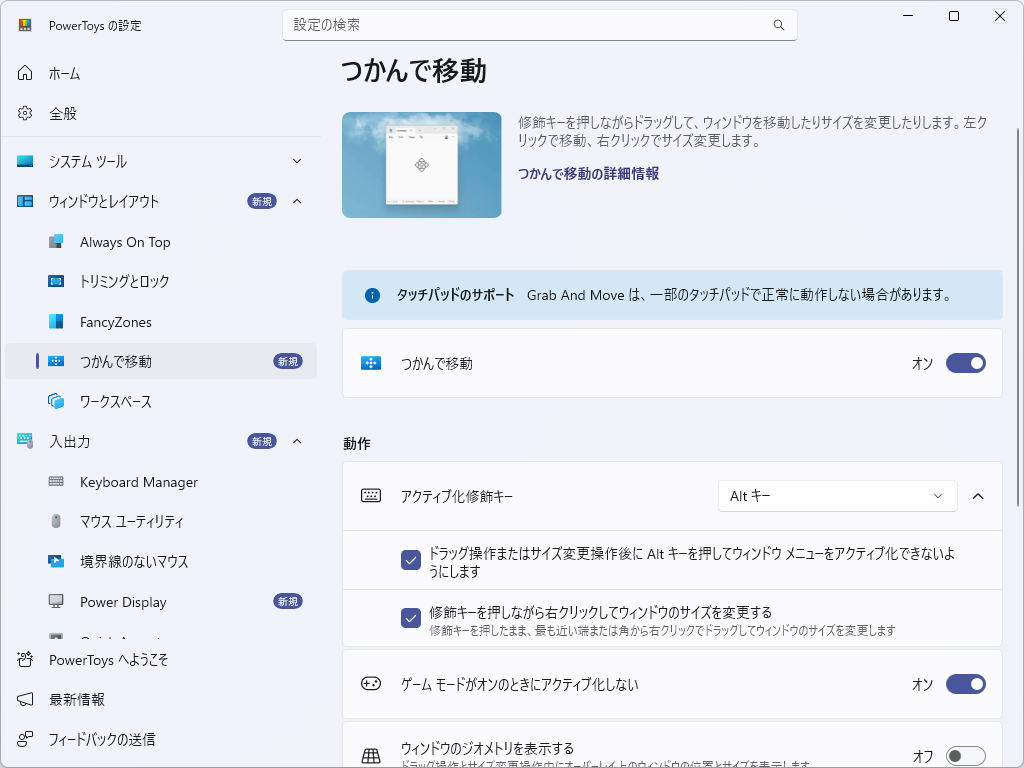Turn off the つかんで移動 toggle
Viewport: 1024px width, 768px height.
965,363
